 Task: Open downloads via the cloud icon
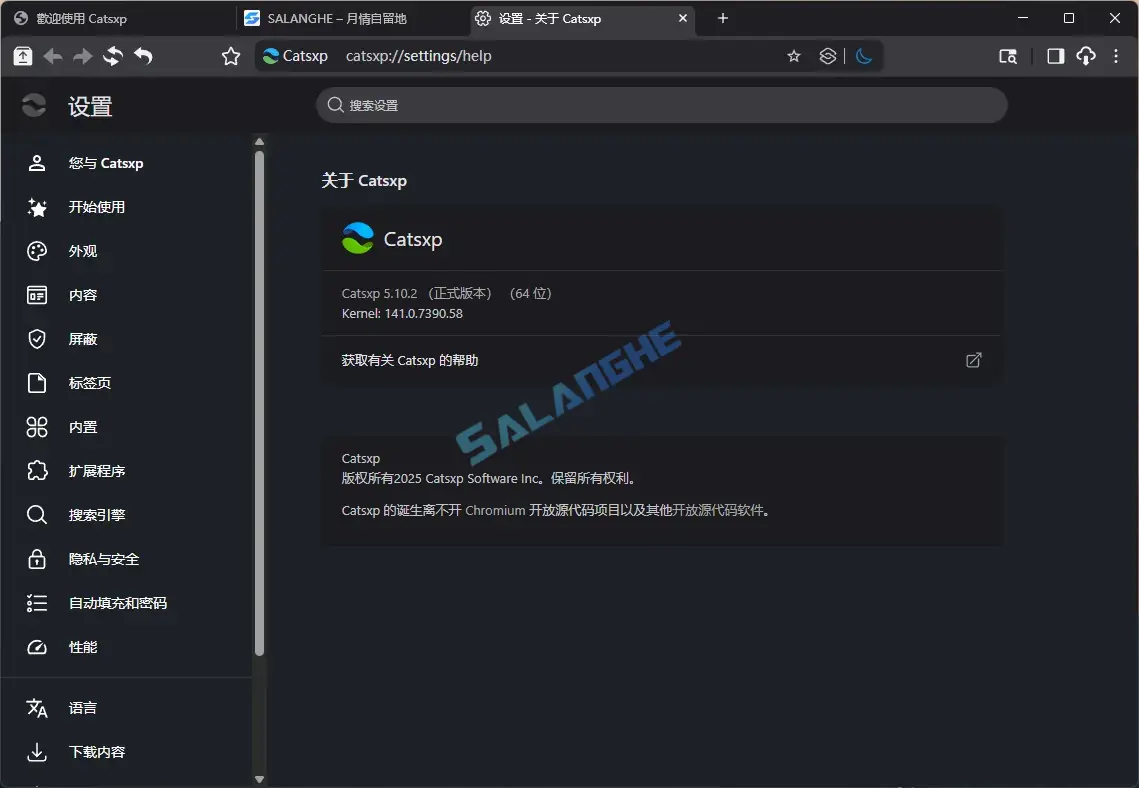point(1086,56)
